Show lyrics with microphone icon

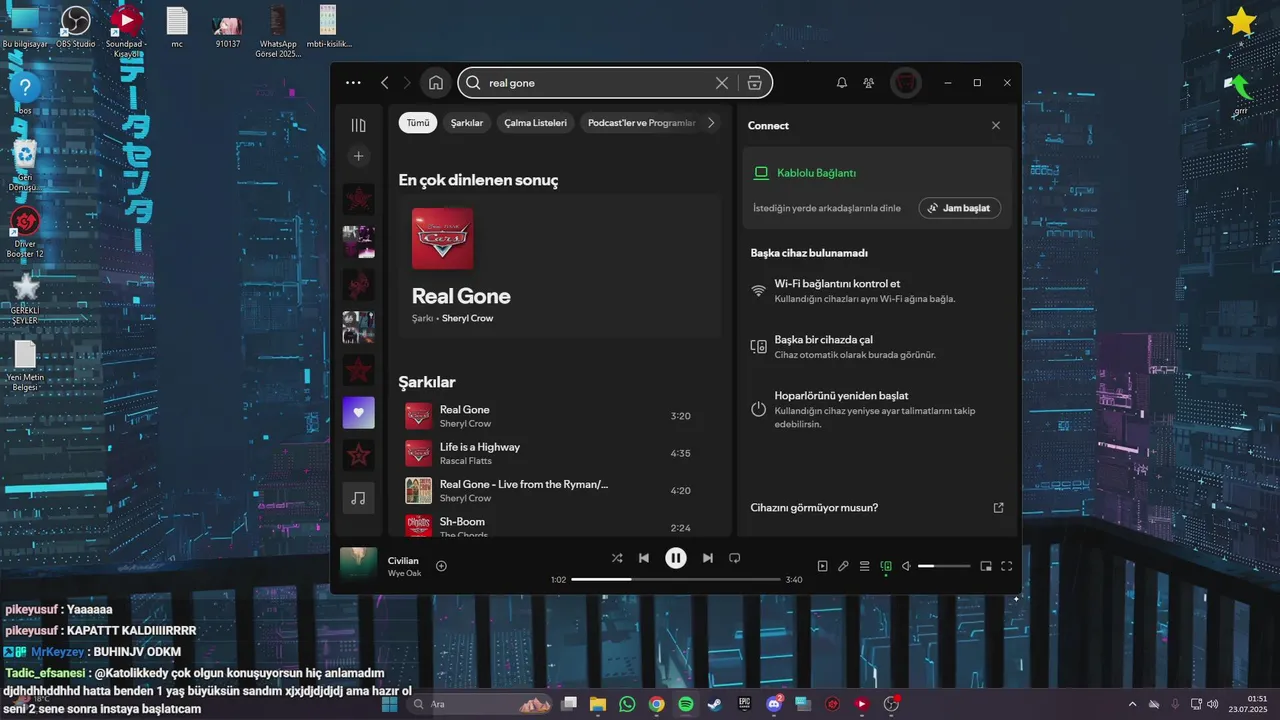pyautogui.click(x=843, y=566)
